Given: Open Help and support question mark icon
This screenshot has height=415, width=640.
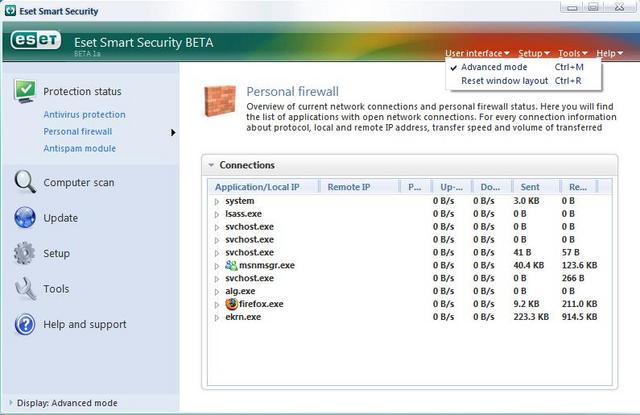Looking at the screenshot, I should coord(25,324).
